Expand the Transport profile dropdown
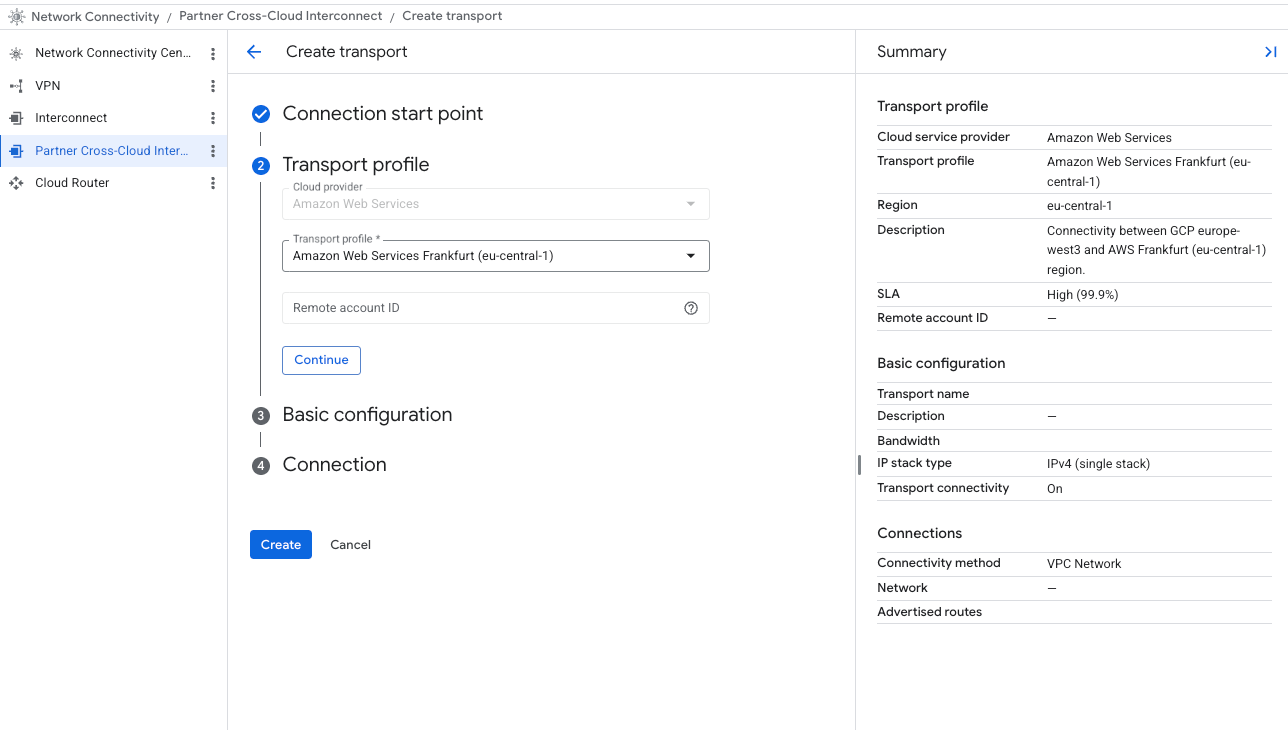The height and width of the screenshot is (730, 1288). tap(690, 256)
